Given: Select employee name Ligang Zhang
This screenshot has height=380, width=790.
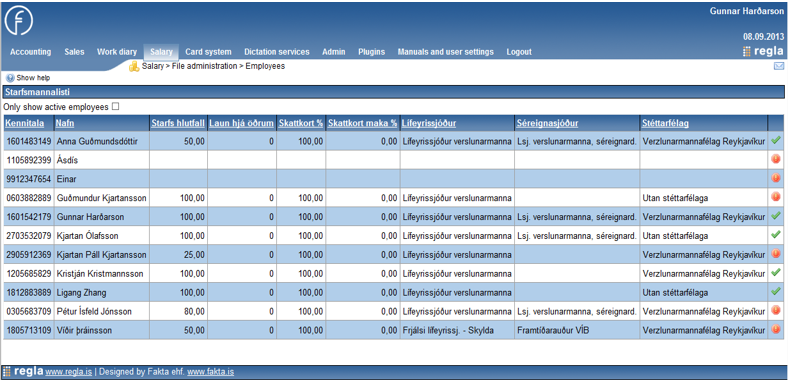Looking at the screenshot, I should tap(81, 292).
